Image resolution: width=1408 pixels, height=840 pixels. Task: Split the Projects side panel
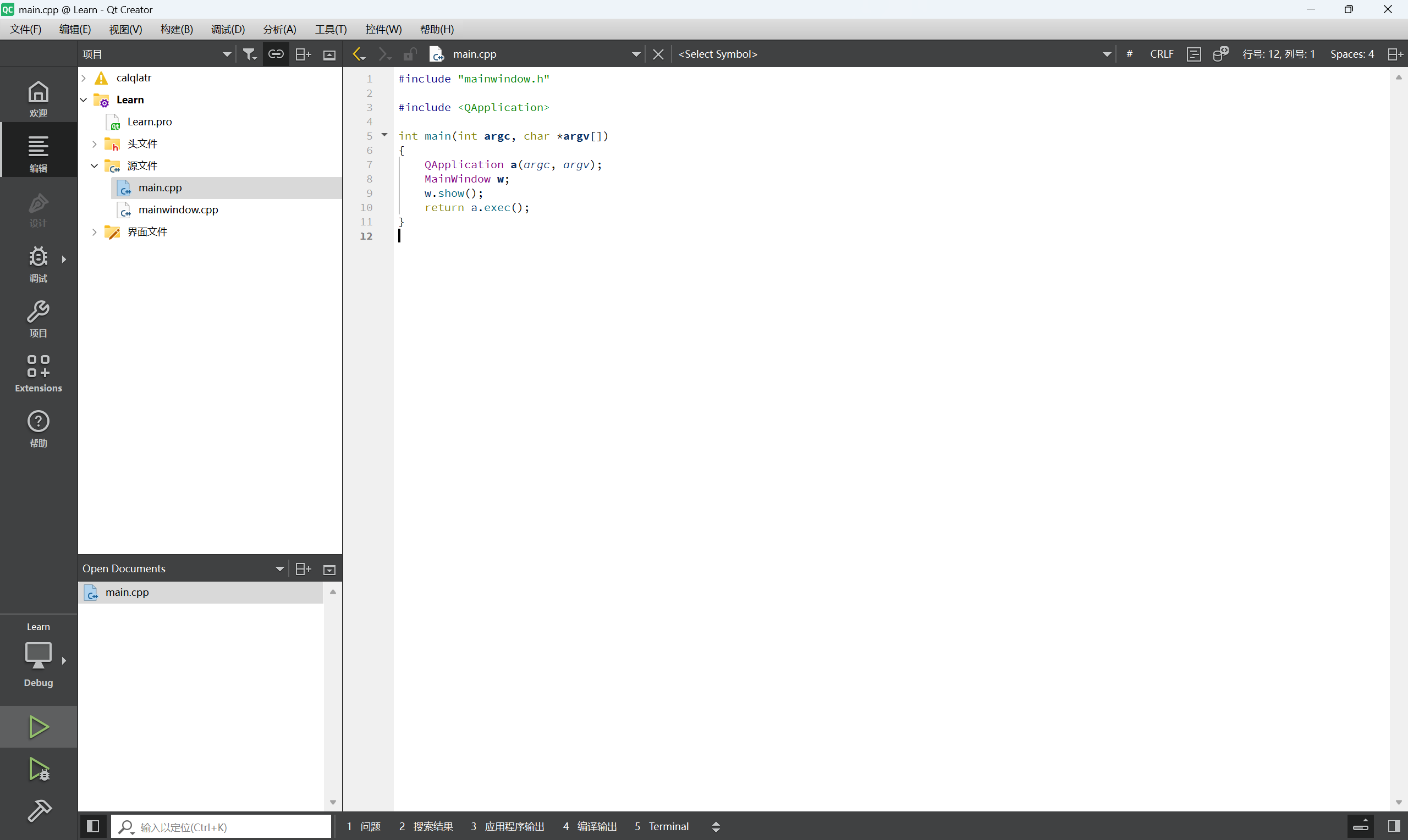(x=304, y=54)
